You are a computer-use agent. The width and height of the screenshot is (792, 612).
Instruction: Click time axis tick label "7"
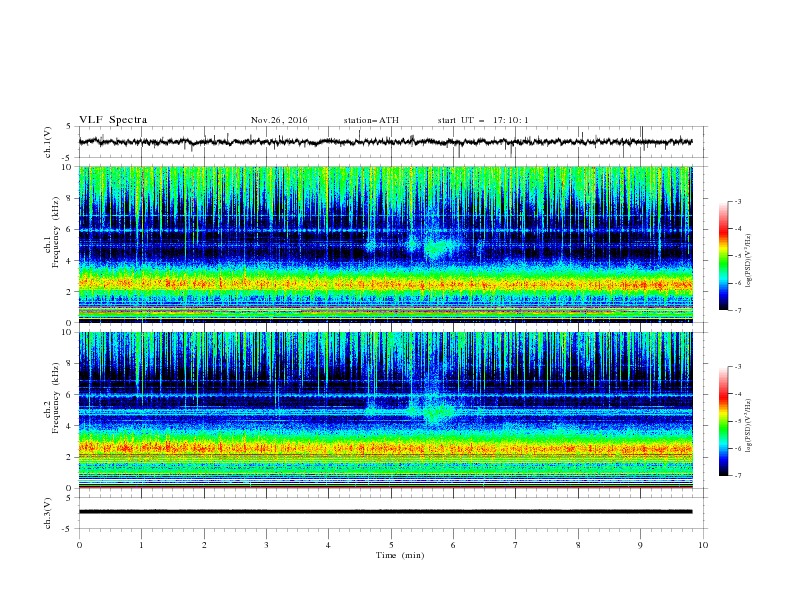[516, 545]
